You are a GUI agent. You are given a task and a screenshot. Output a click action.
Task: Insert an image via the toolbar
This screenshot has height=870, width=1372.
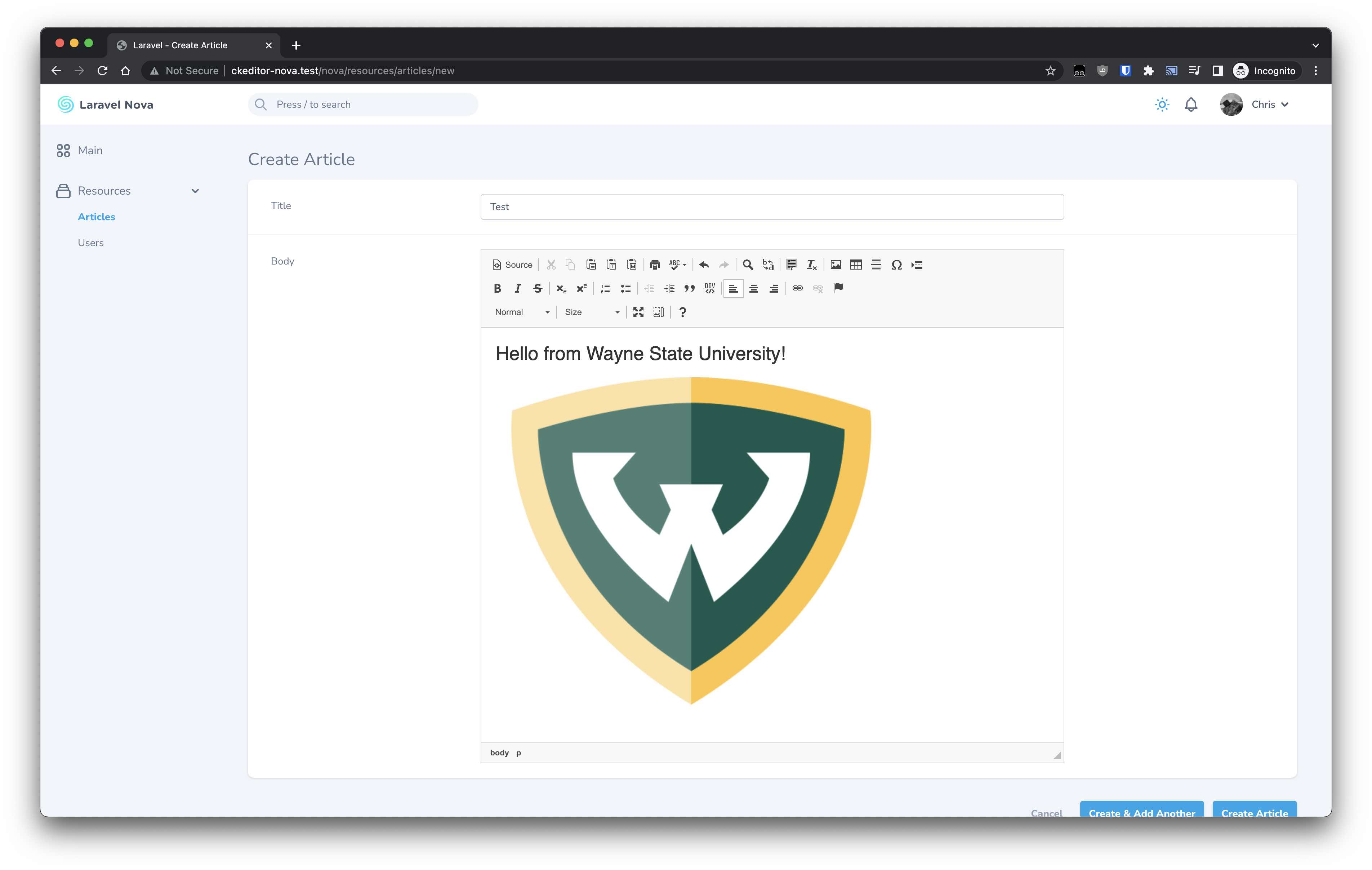tap(835, 265)
